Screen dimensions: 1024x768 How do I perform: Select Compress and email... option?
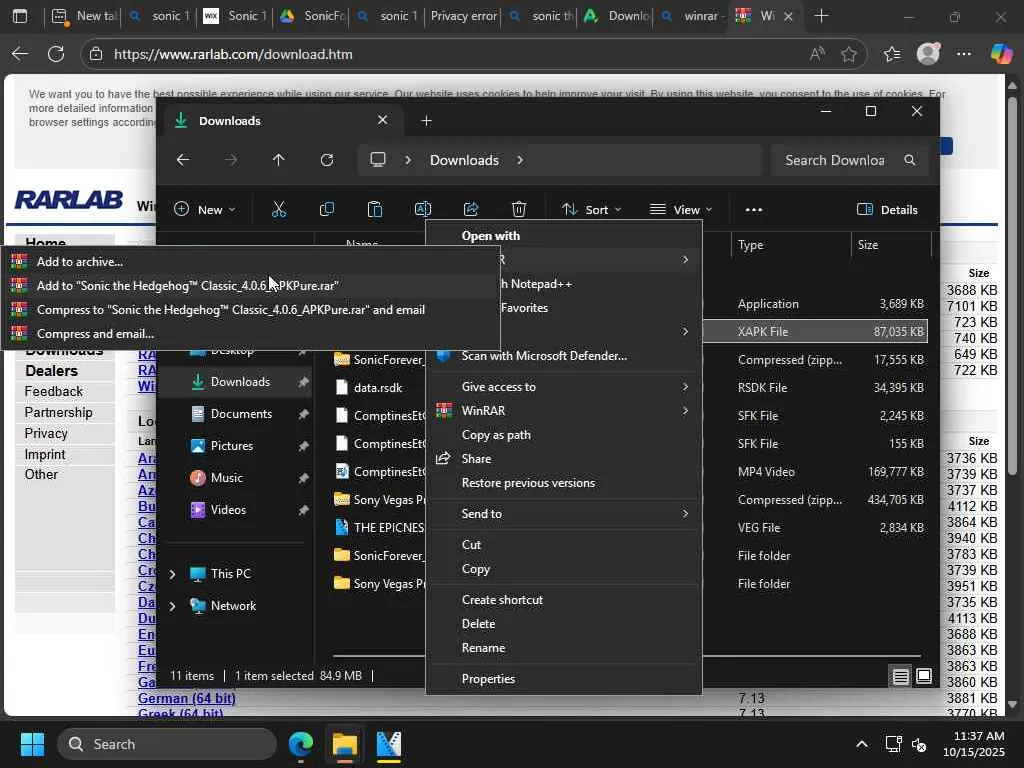[95, 334]
